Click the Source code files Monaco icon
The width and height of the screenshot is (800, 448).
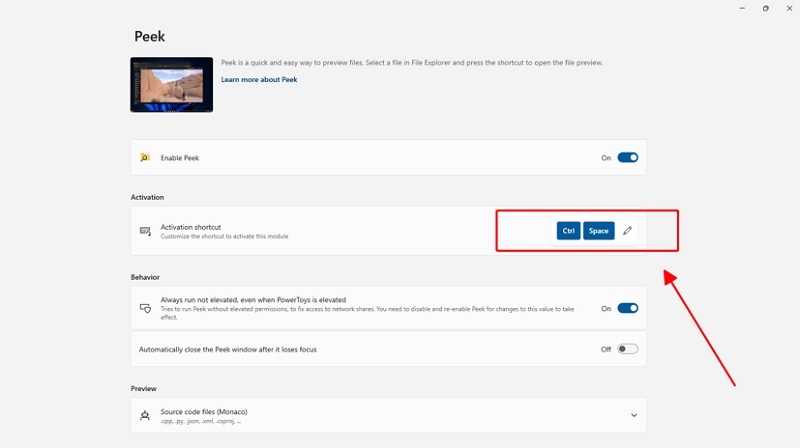[145, 415]
